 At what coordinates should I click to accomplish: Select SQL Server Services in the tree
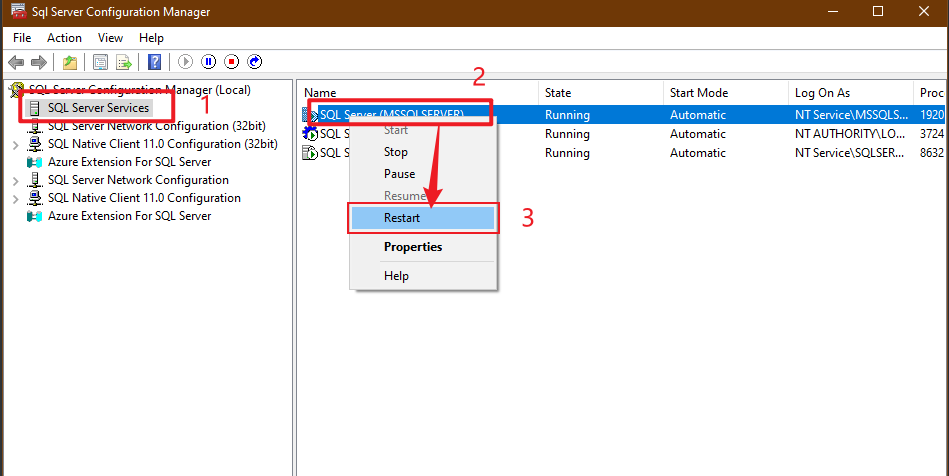point(98,108)
